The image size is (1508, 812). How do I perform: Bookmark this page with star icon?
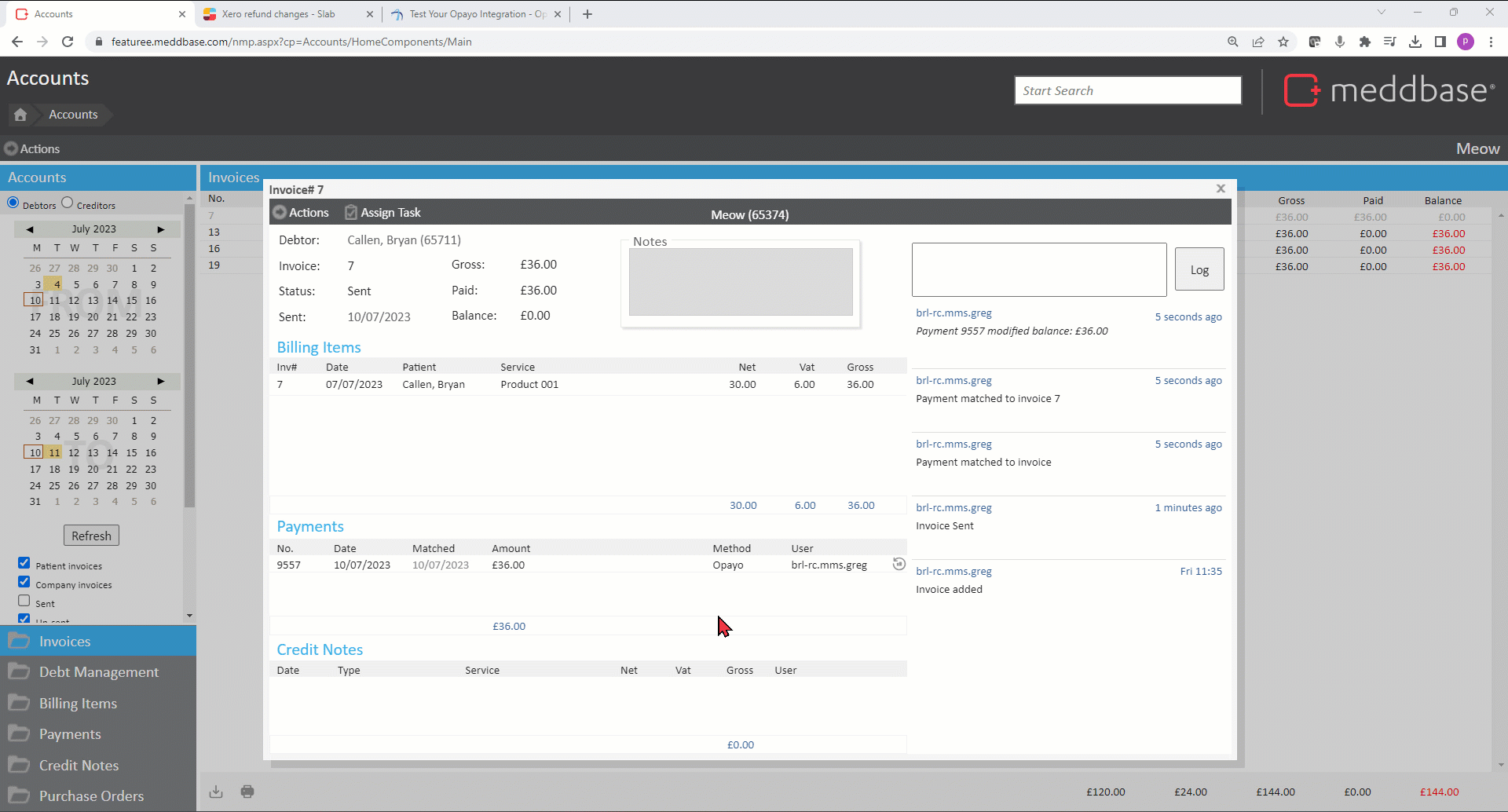coord(1283,42)
